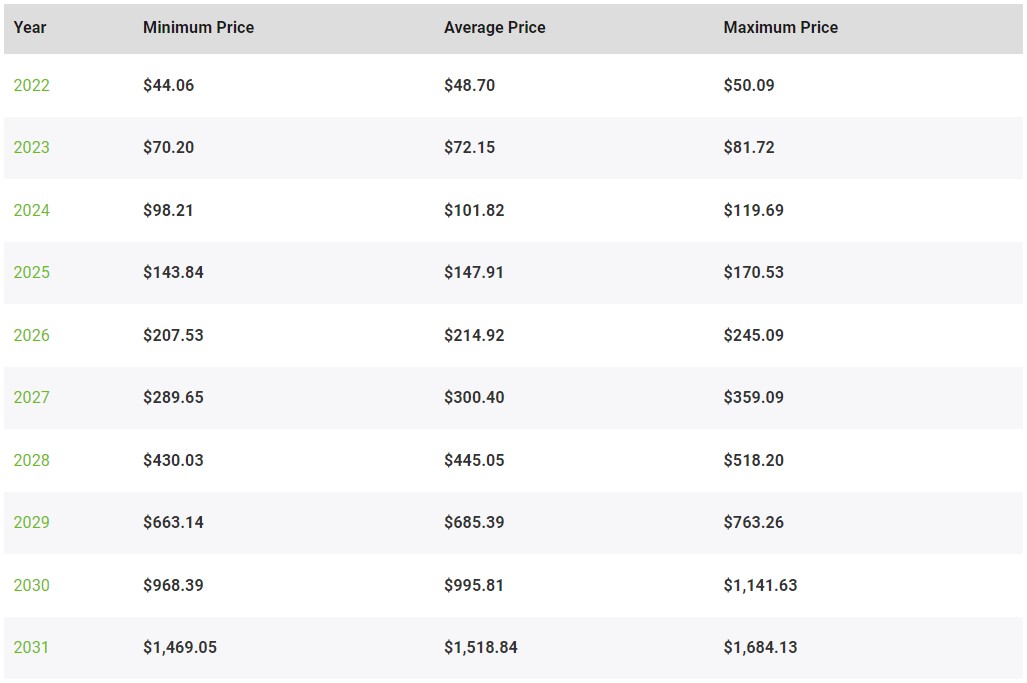Open the 2030 year link
Screen dimensions: 1027x683
[31, 585]
